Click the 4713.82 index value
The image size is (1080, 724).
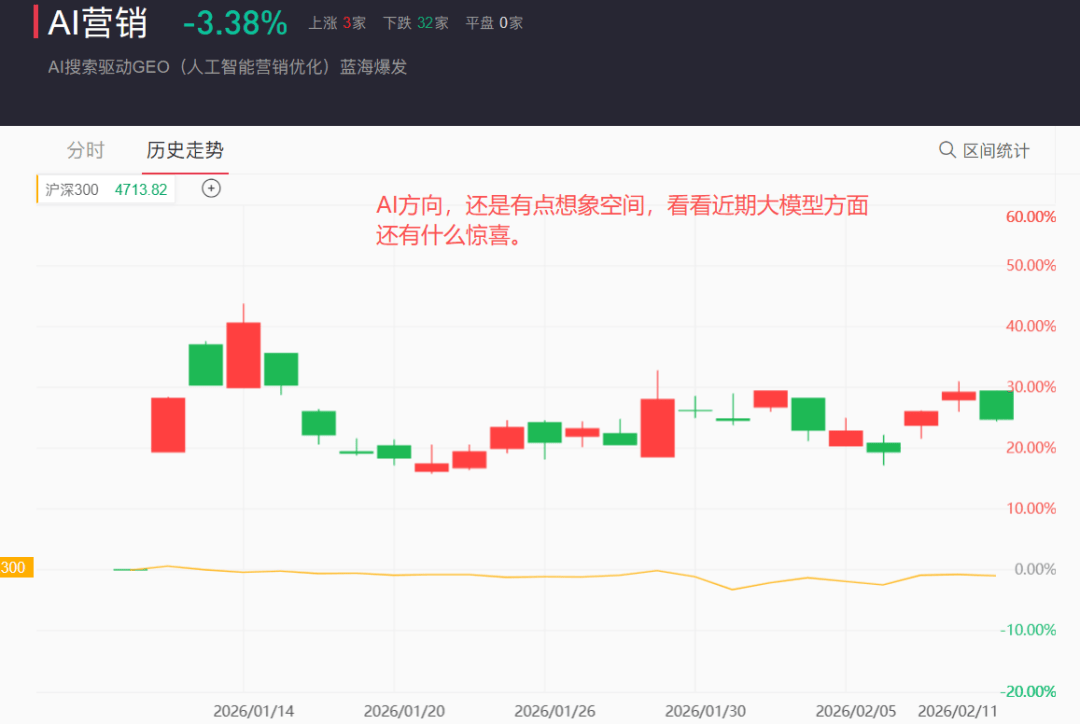[141, 189]
